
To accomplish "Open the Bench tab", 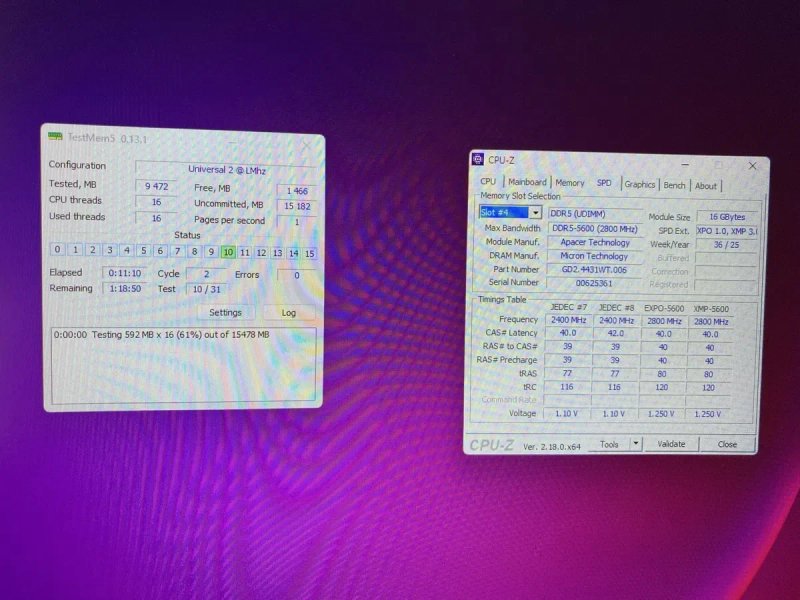I will [674, 185].
